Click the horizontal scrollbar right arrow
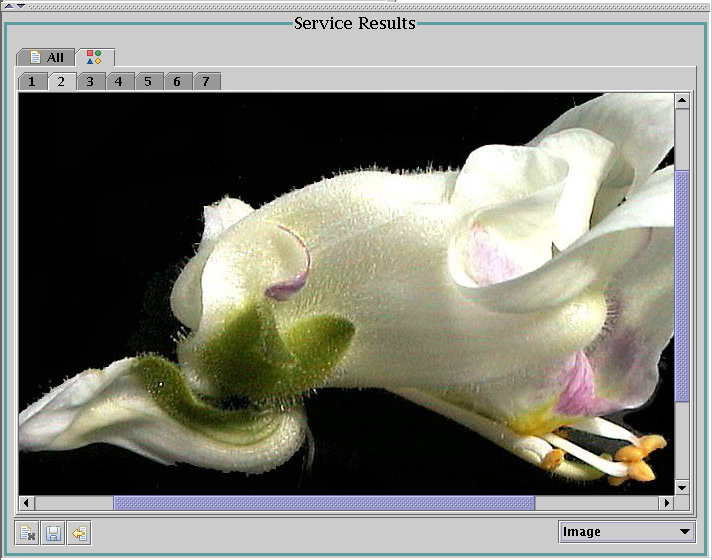Image resolution: width=712 pixels, height=560 pixels. [x=665, y=502]
